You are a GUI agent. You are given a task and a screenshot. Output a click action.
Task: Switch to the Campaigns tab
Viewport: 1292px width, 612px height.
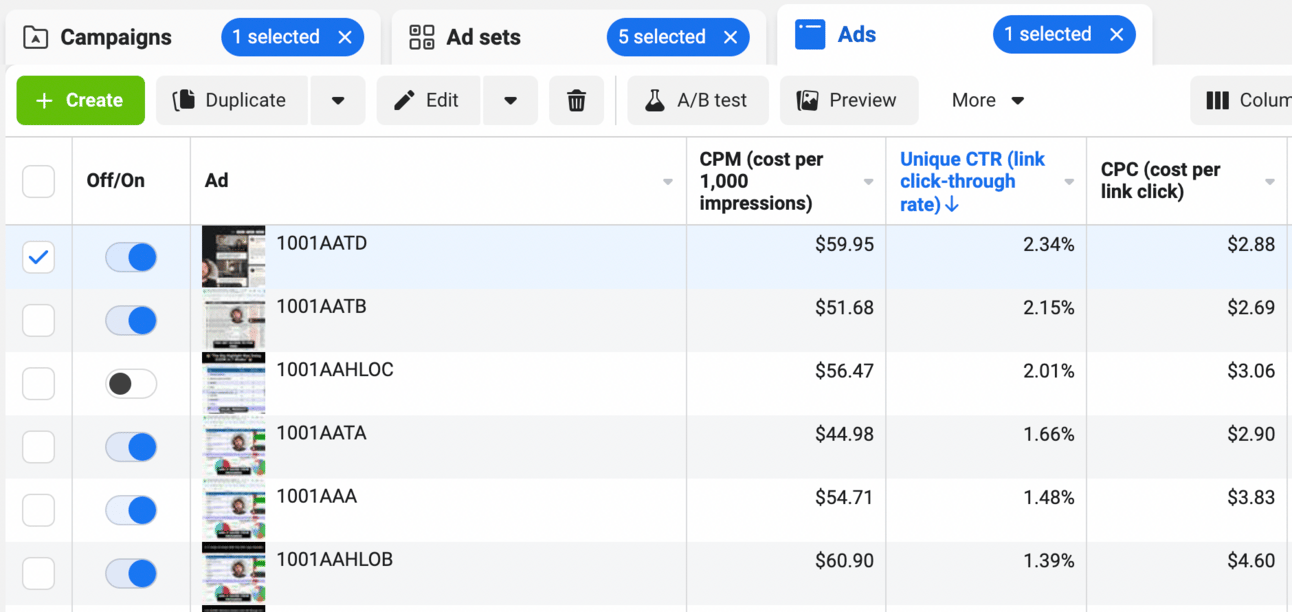tap(115, 38)
